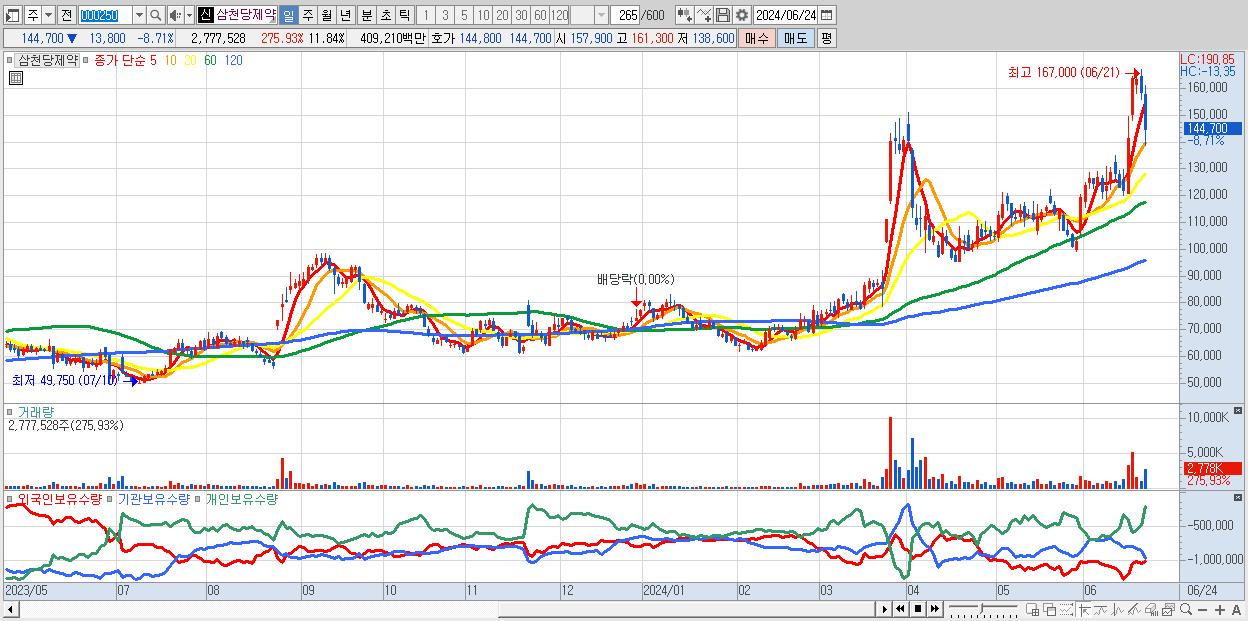Image resolution: width=1248 pixels, height=621 pixels.
Task: Click the 삼천당제약 legend label
Action: point(50,60)
